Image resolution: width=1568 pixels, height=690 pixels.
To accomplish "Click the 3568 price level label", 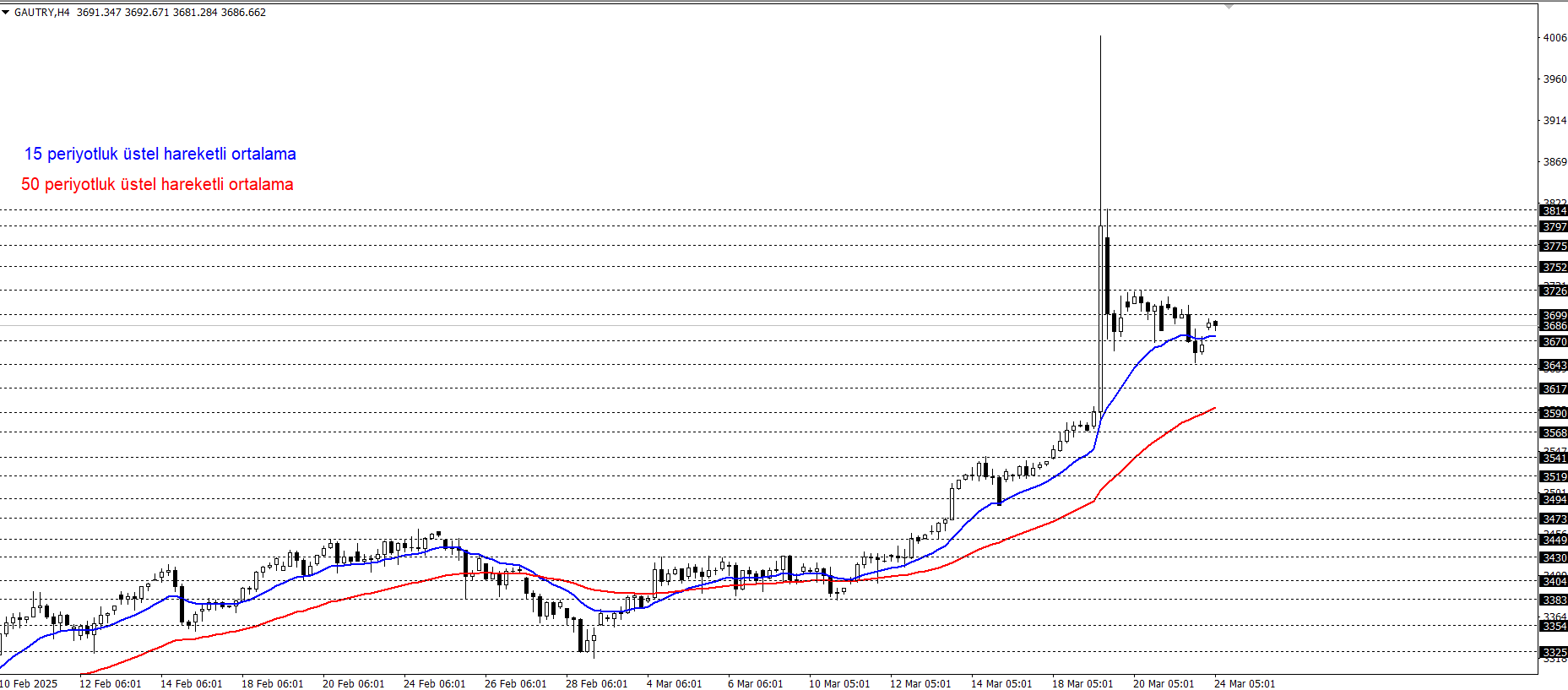I will [1554, 432].
